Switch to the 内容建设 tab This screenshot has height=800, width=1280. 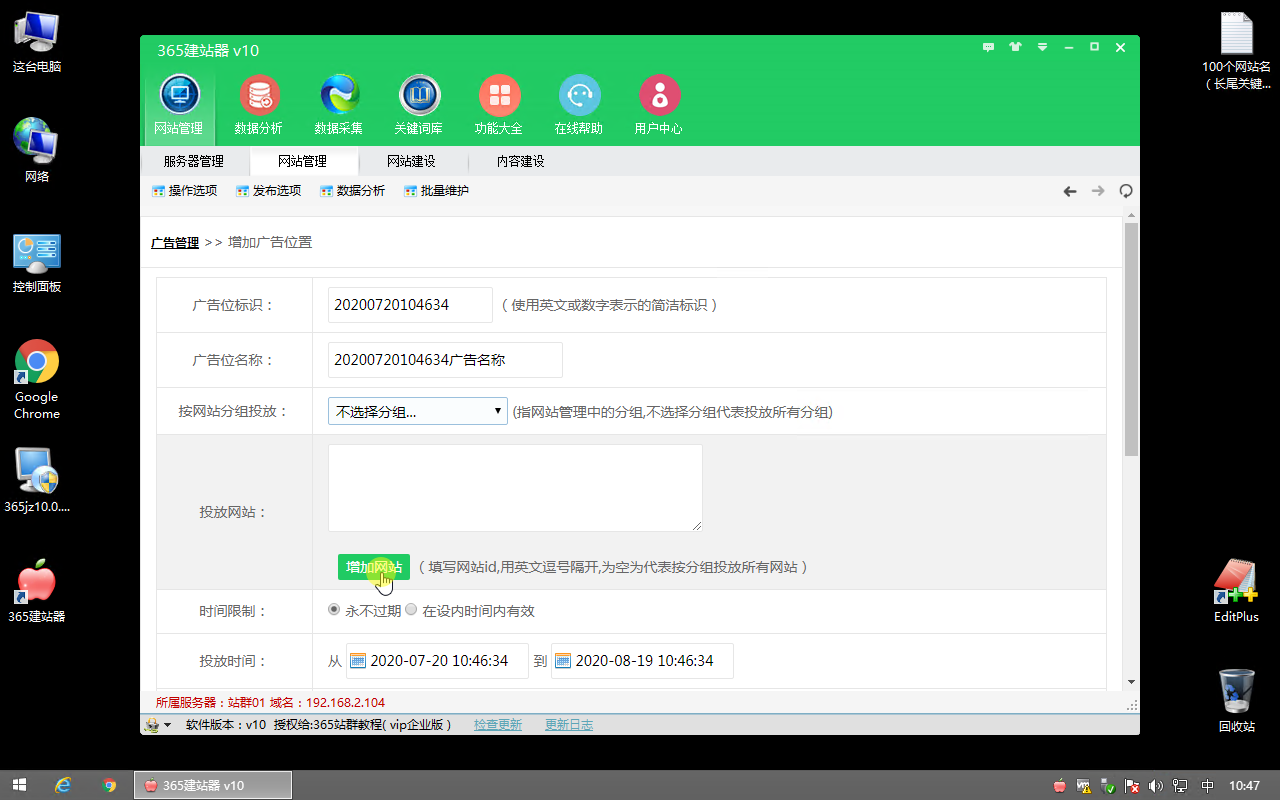point(520,161)
